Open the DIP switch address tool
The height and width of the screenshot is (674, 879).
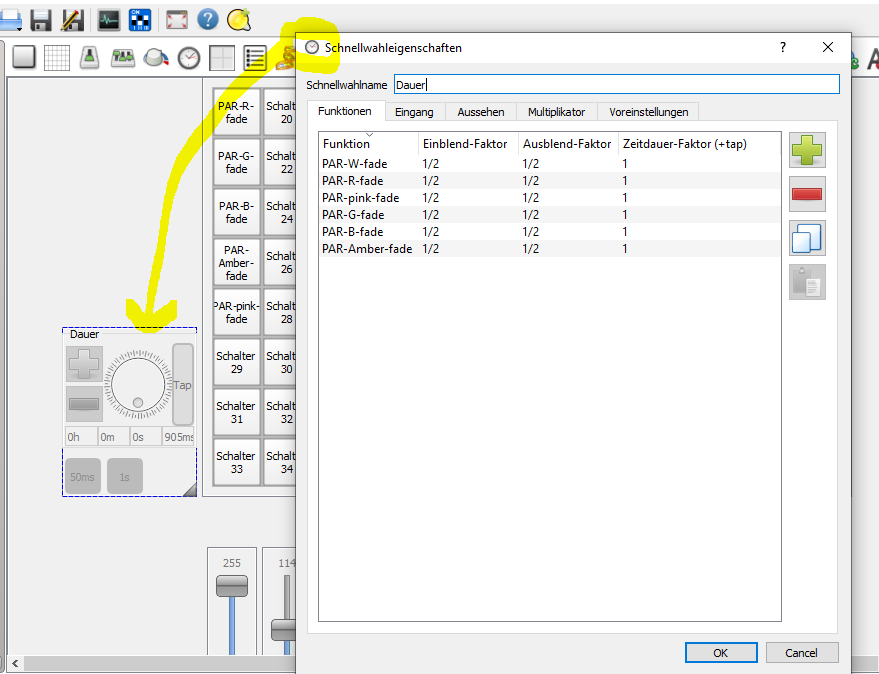[138, 19]
